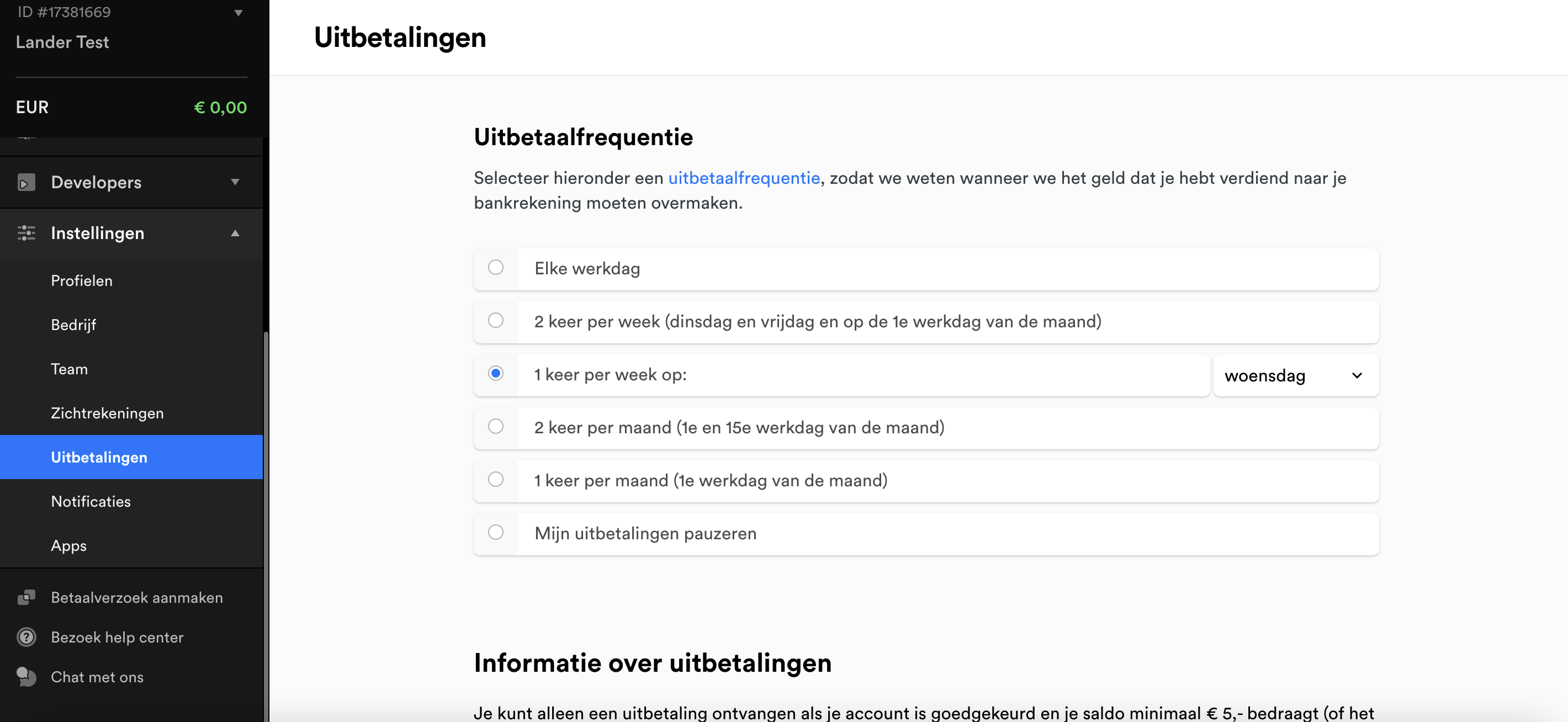This screenshot has width=1568, height=722.
Task: Expand the Developers menu arrow
Action: (x=235, y=182)
